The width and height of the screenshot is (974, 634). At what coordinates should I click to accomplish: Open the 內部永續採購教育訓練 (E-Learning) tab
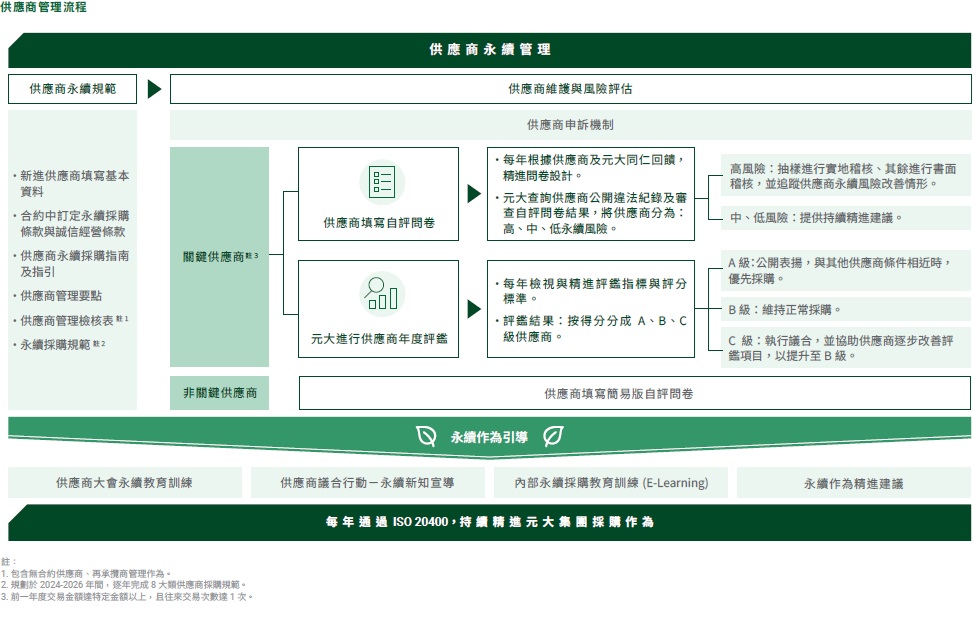pos(611,483)
